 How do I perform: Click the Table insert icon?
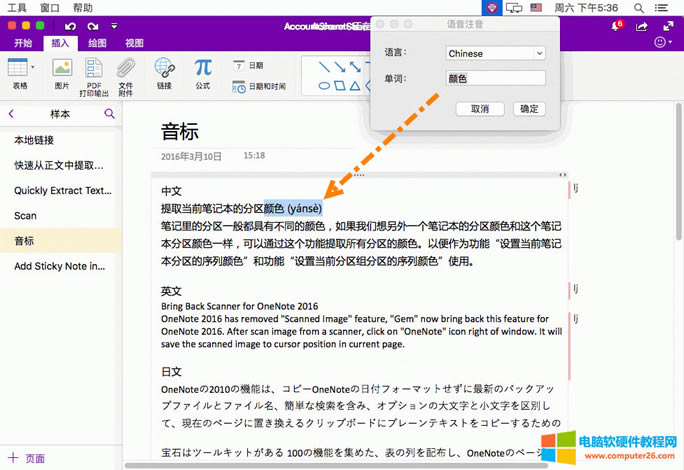[18, 68]
